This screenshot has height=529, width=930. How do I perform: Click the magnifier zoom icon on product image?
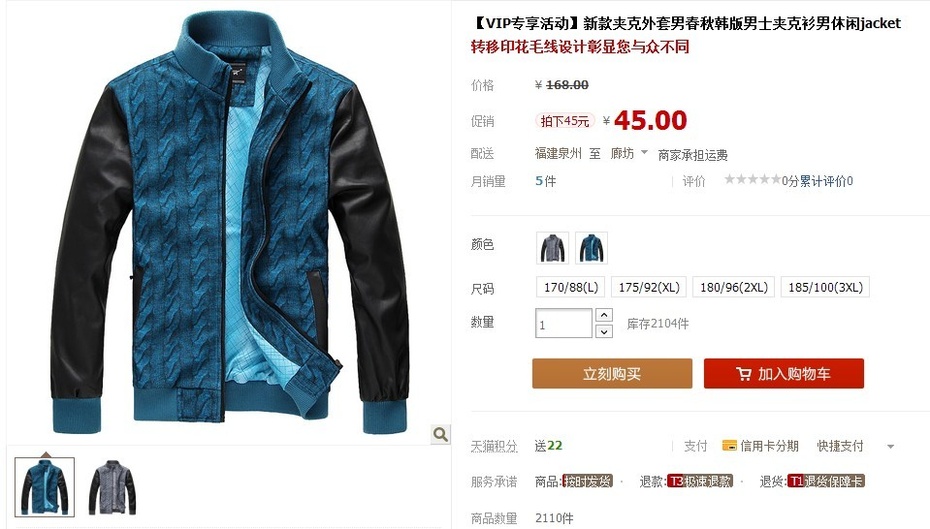[440, 434]
